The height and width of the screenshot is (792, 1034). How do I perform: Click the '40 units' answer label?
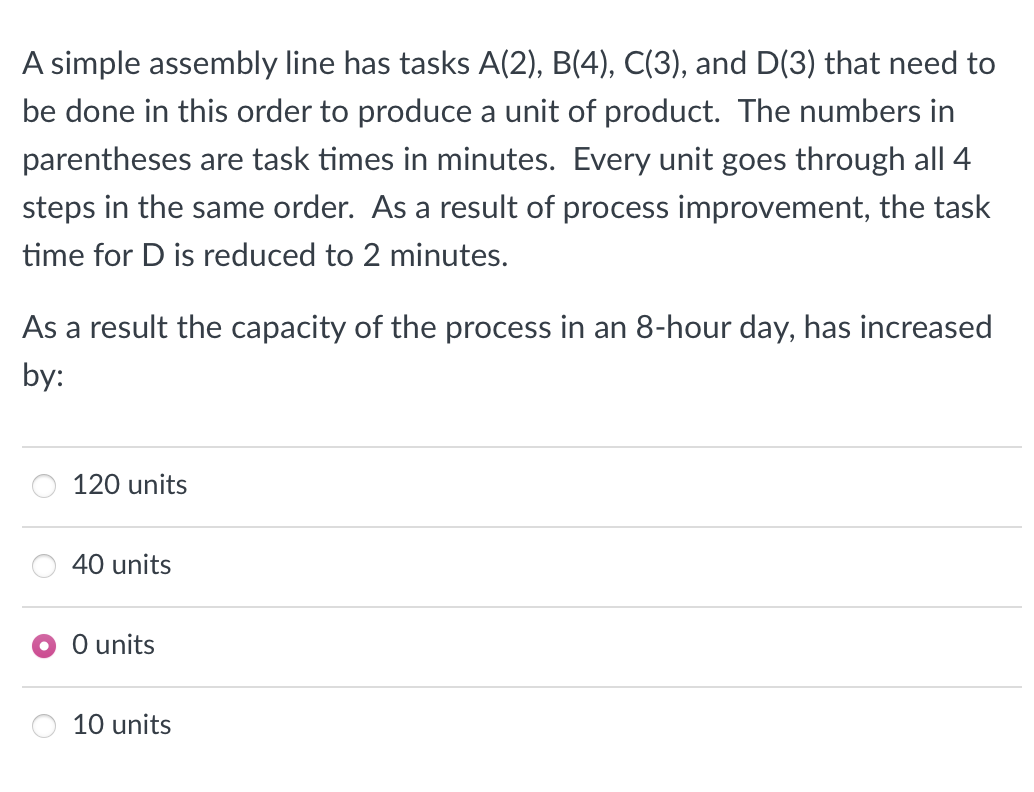(x=121, y=565)
